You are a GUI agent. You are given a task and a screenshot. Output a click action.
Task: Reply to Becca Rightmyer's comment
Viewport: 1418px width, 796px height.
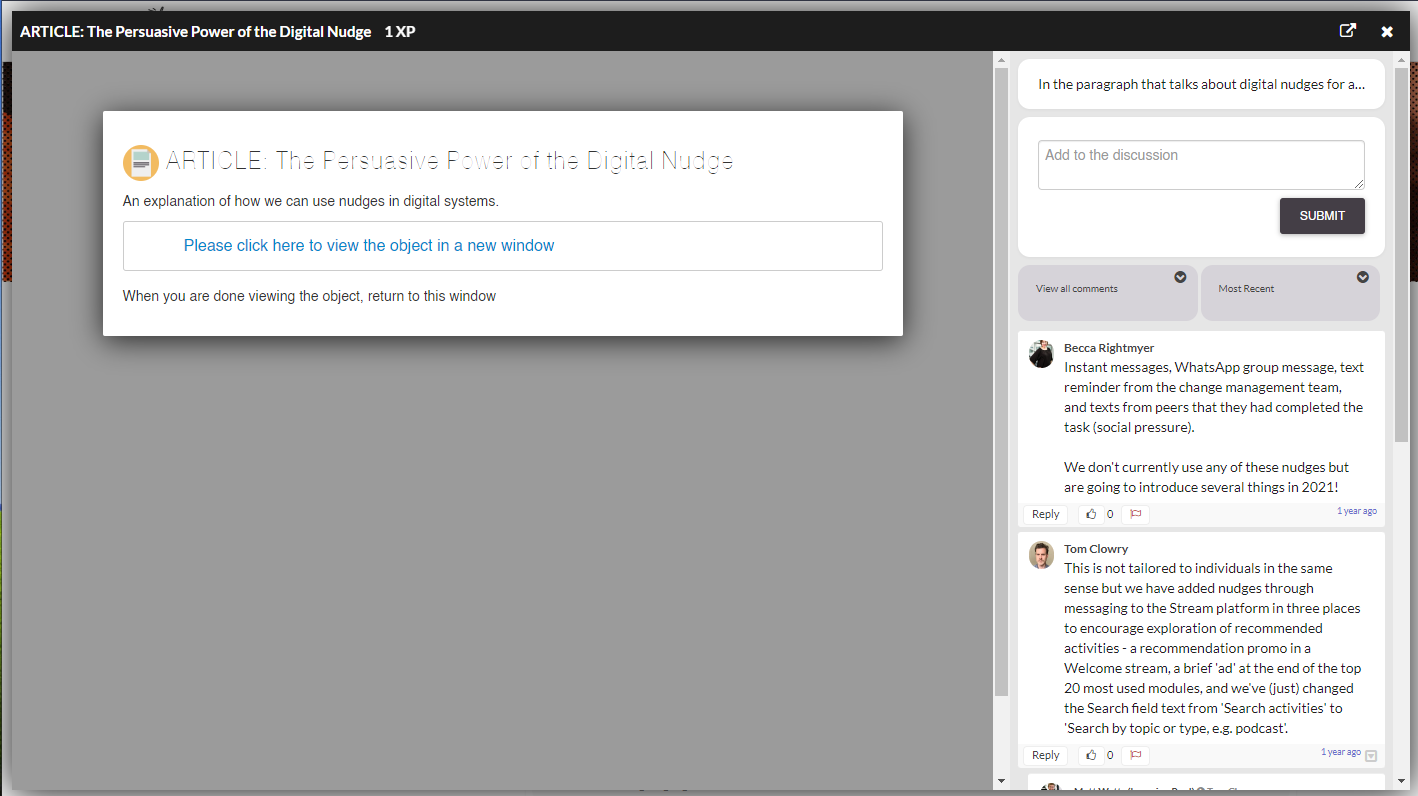[1045, 514]
